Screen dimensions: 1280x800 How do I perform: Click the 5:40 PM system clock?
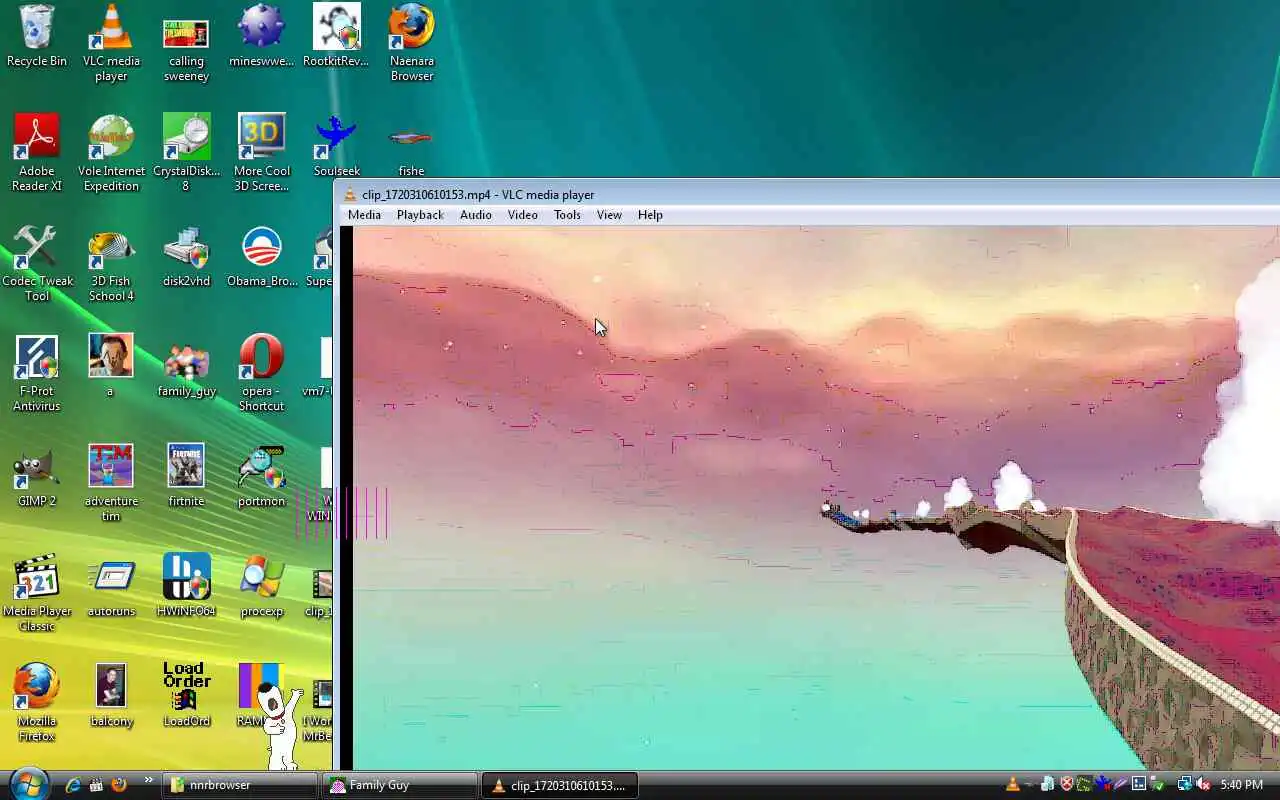1241,785
